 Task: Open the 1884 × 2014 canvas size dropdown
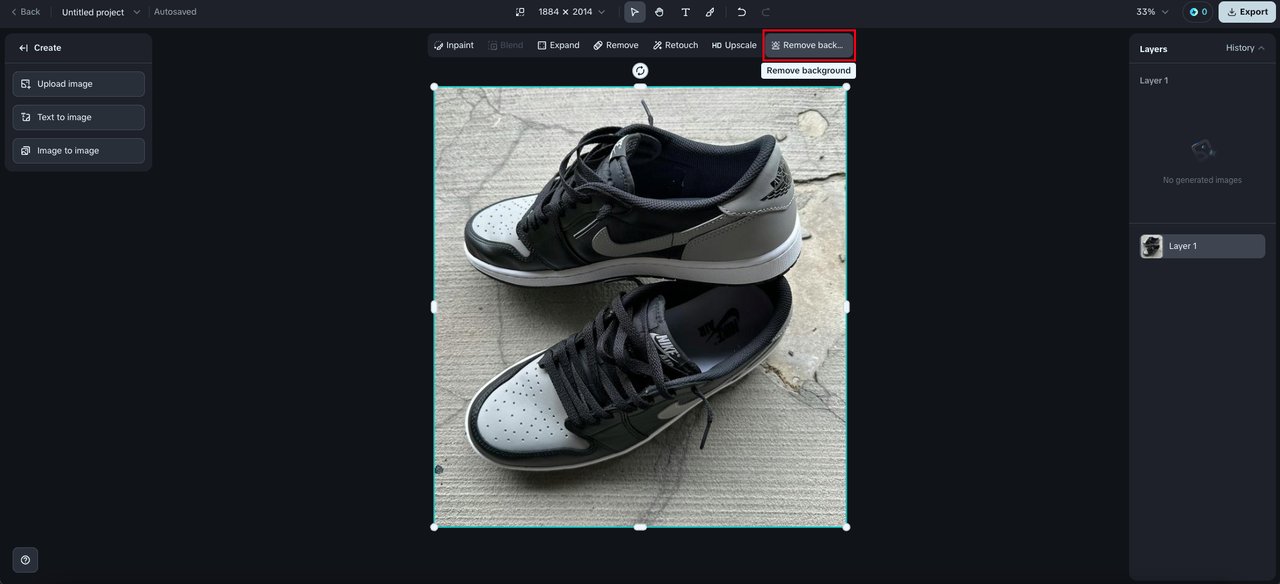click(571, 12)
